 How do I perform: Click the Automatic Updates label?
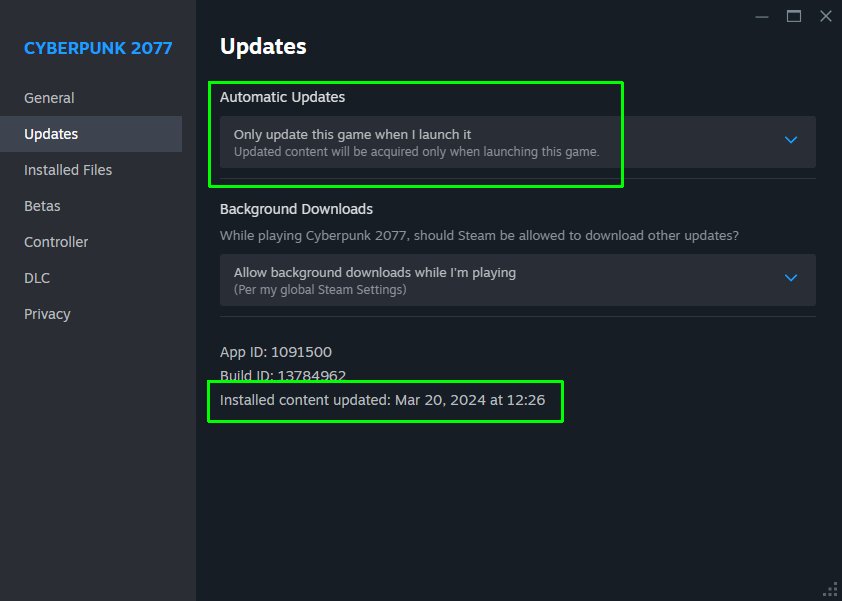pos(282,97)
